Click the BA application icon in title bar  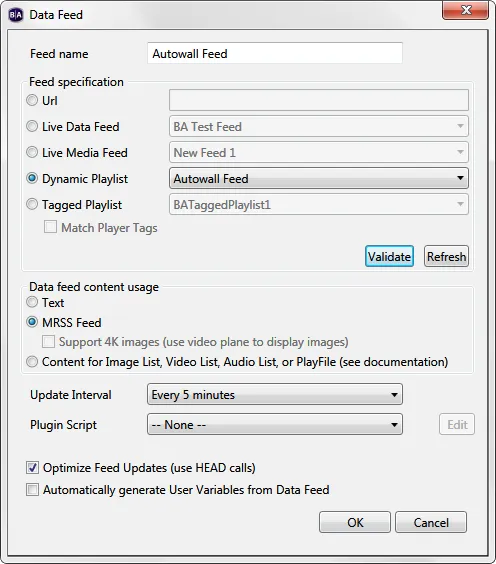pyautogui.click(x=15, y=15)
